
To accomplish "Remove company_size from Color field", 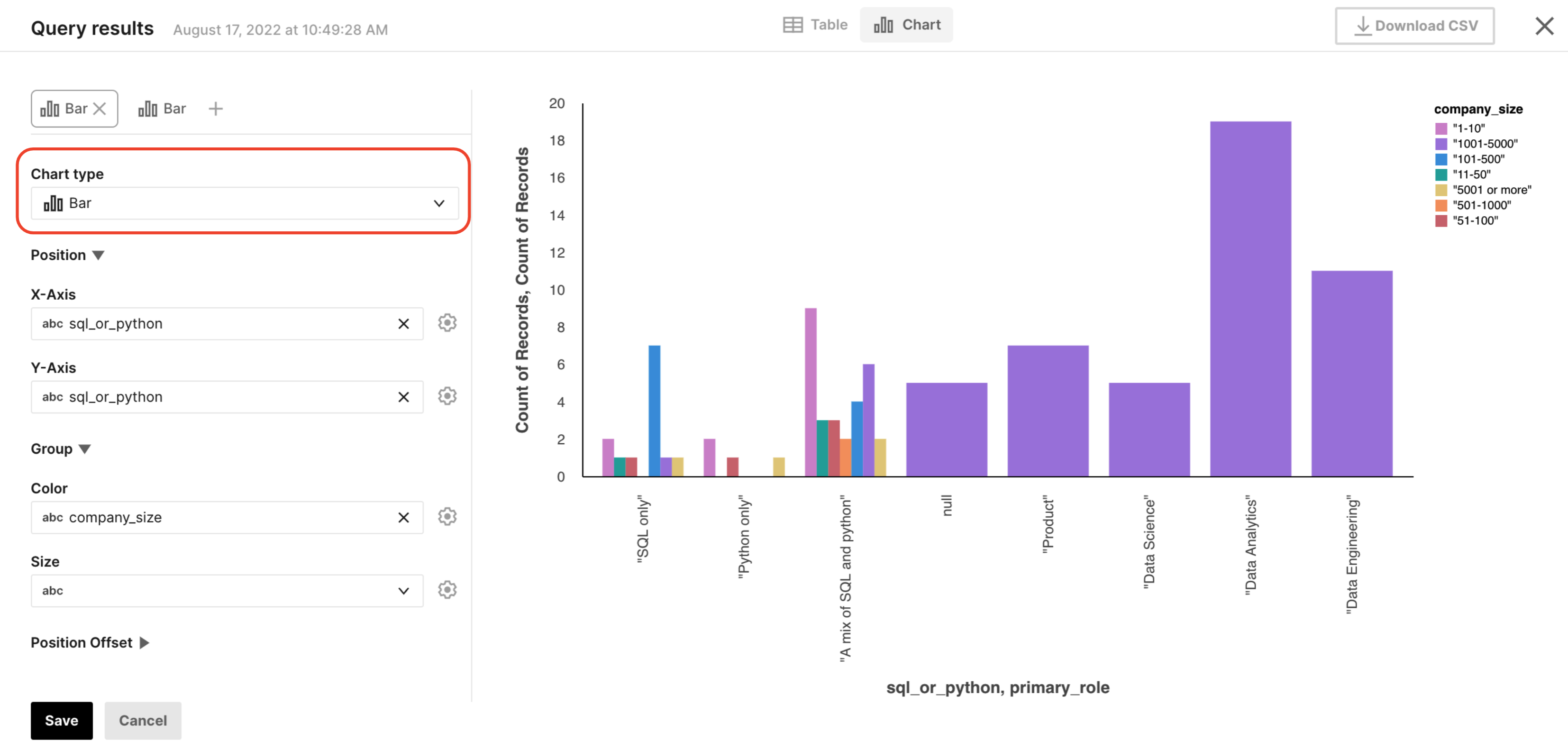I will pos(403,517).
